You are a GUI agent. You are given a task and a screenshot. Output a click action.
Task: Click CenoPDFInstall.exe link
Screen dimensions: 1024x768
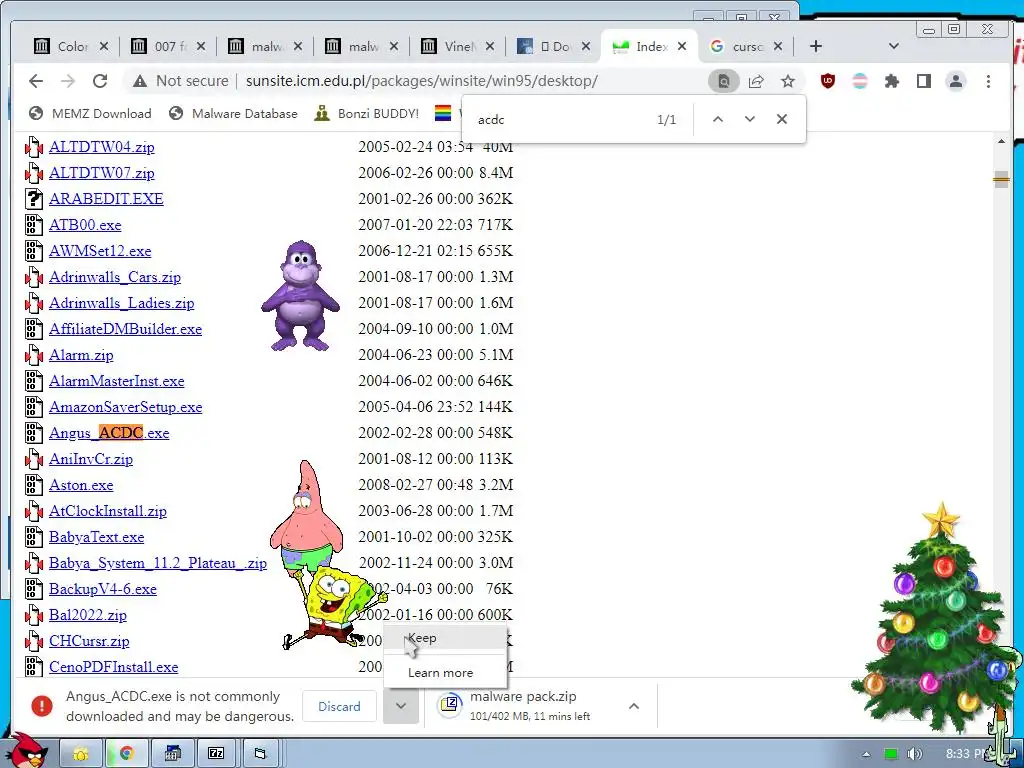click(x=114, y=667)
